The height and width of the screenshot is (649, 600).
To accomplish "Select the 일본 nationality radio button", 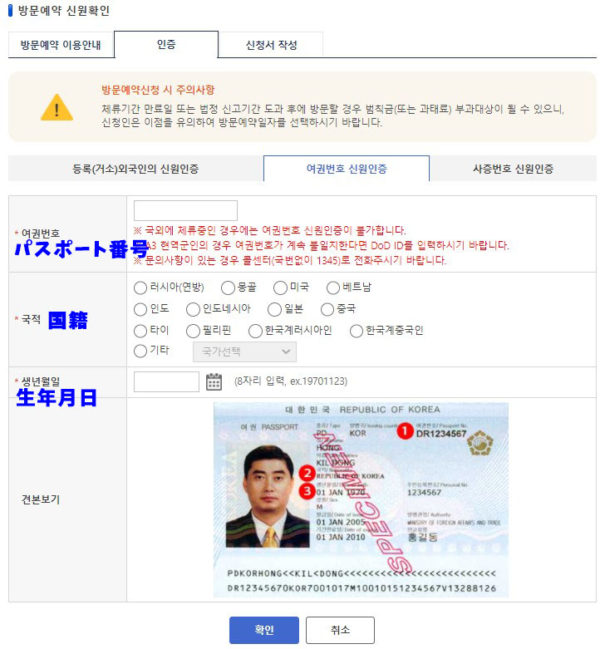I will [x=274, y=309].
